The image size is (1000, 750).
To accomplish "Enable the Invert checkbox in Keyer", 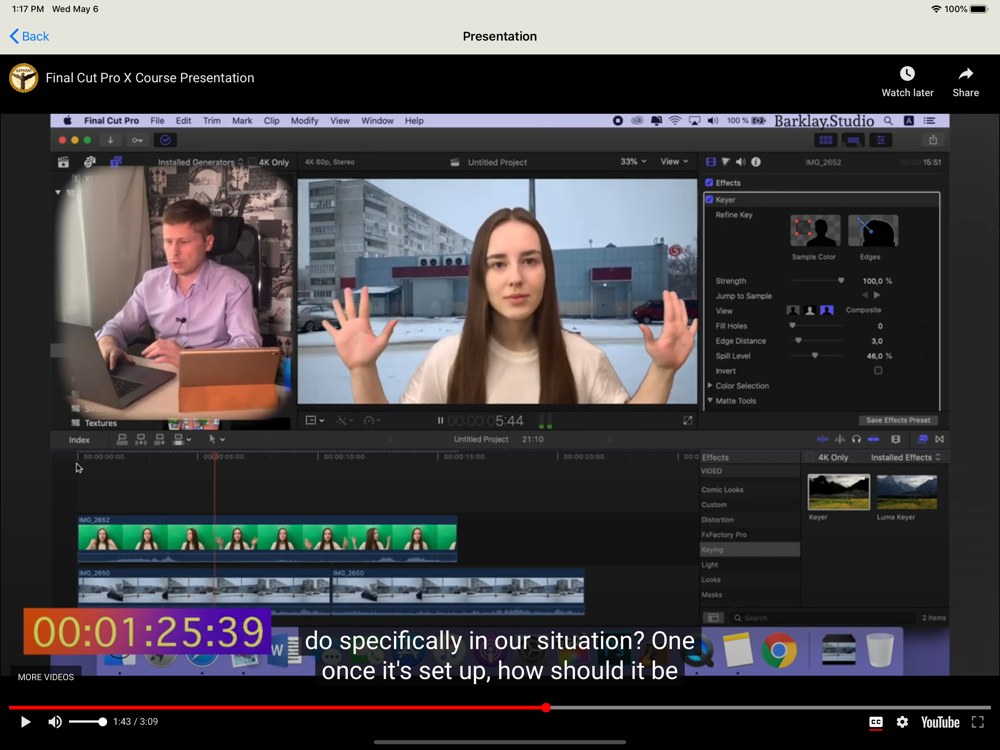I will (878, 371).
